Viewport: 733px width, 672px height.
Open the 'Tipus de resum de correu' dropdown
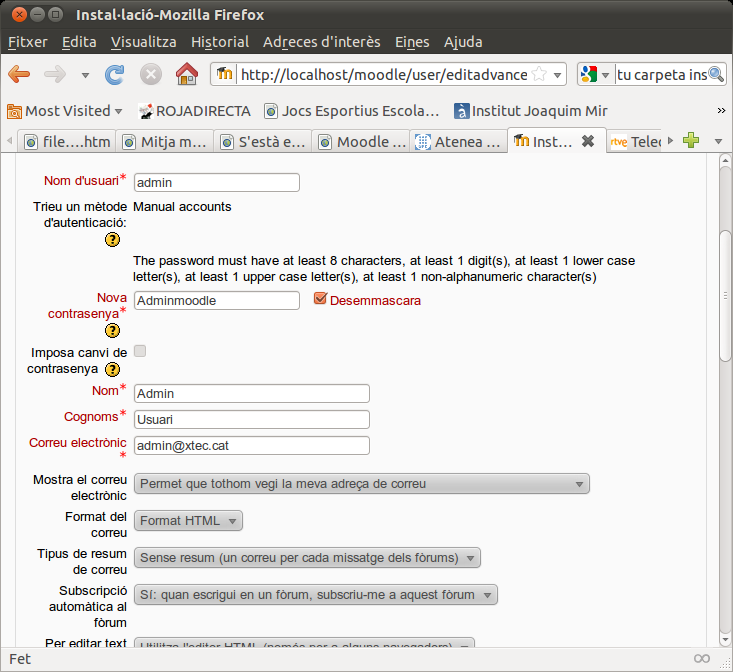307,557
